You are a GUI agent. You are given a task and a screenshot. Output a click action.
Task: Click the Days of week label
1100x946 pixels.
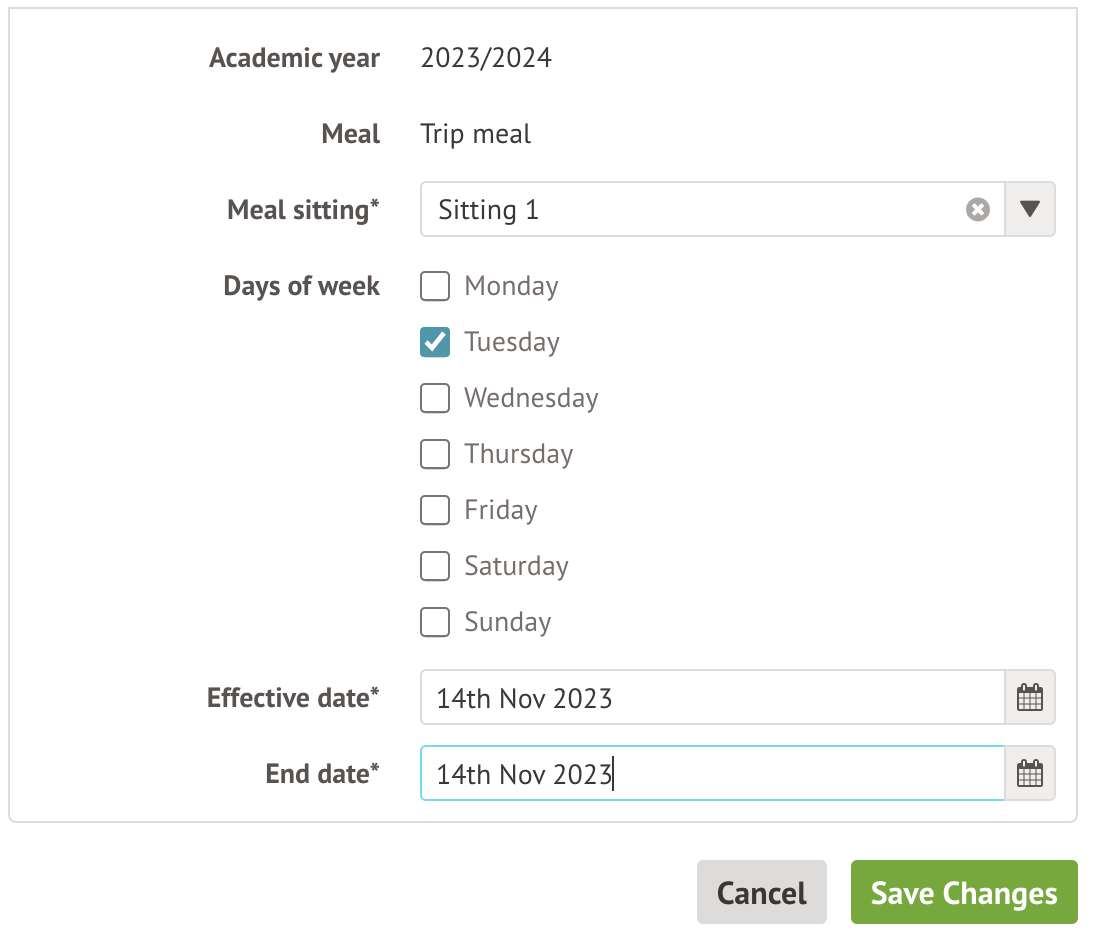301,287
